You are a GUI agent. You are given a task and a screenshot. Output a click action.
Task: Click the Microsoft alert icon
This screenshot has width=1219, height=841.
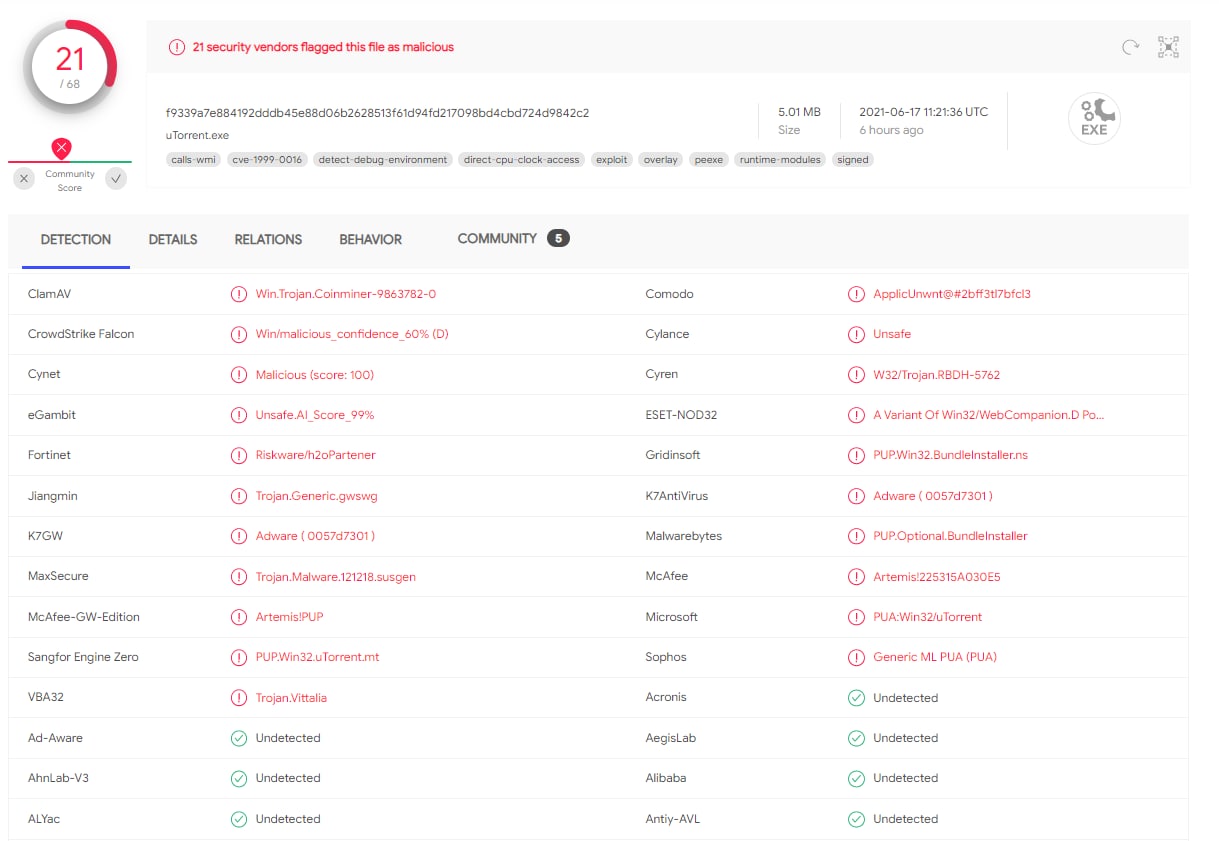856,617
